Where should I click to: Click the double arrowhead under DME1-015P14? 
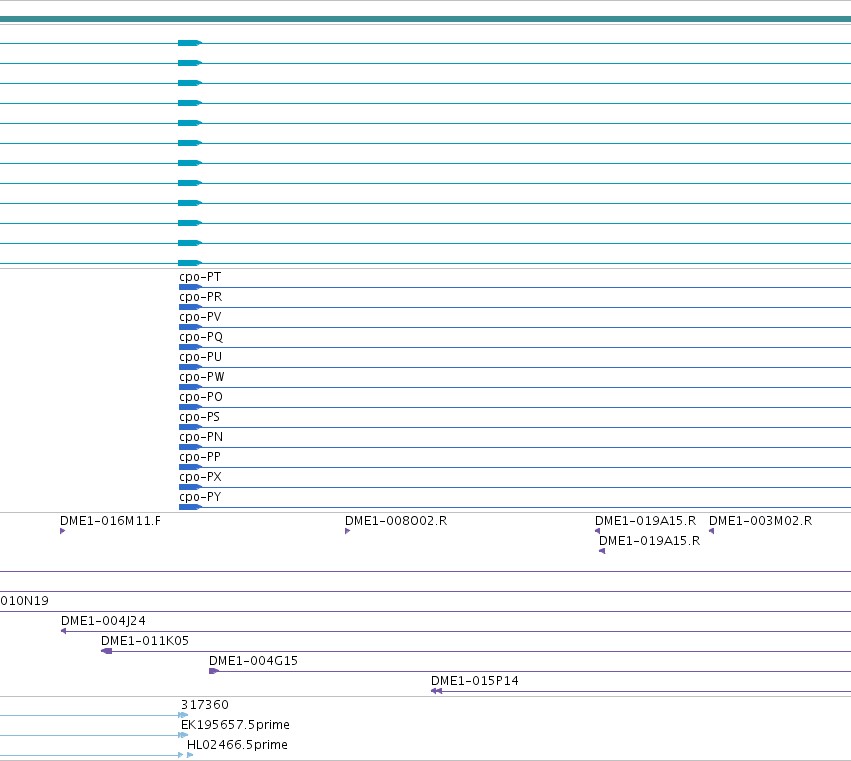436,691
